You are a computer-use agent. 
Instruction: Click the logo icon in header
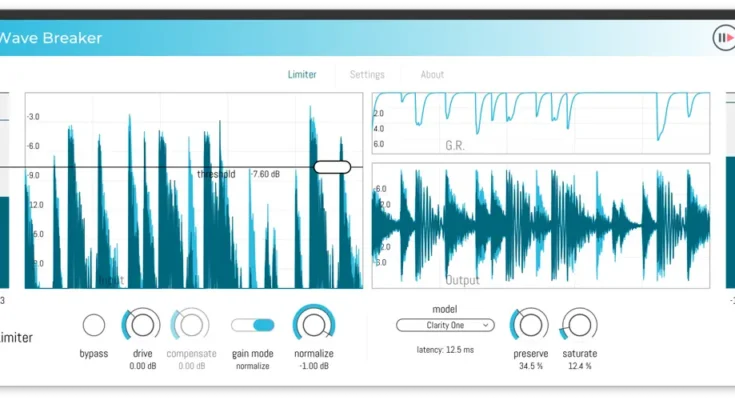click(723, 38)
